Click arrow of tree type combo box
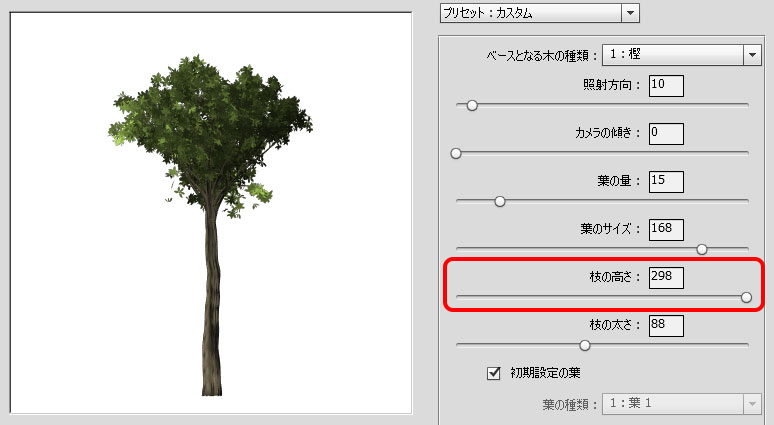 coord(752,55)
